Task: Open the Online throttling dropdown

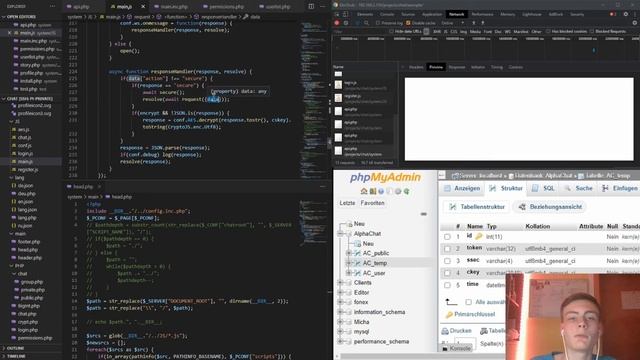Action: point(453,23)
